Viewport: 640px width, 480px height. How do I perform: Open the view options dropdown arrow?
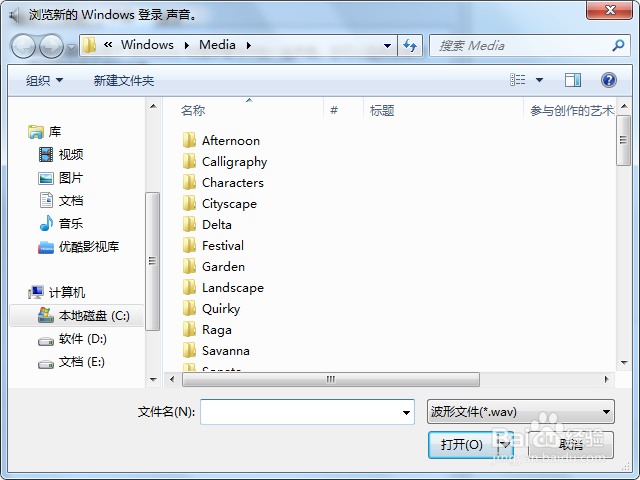coord(539,80)
